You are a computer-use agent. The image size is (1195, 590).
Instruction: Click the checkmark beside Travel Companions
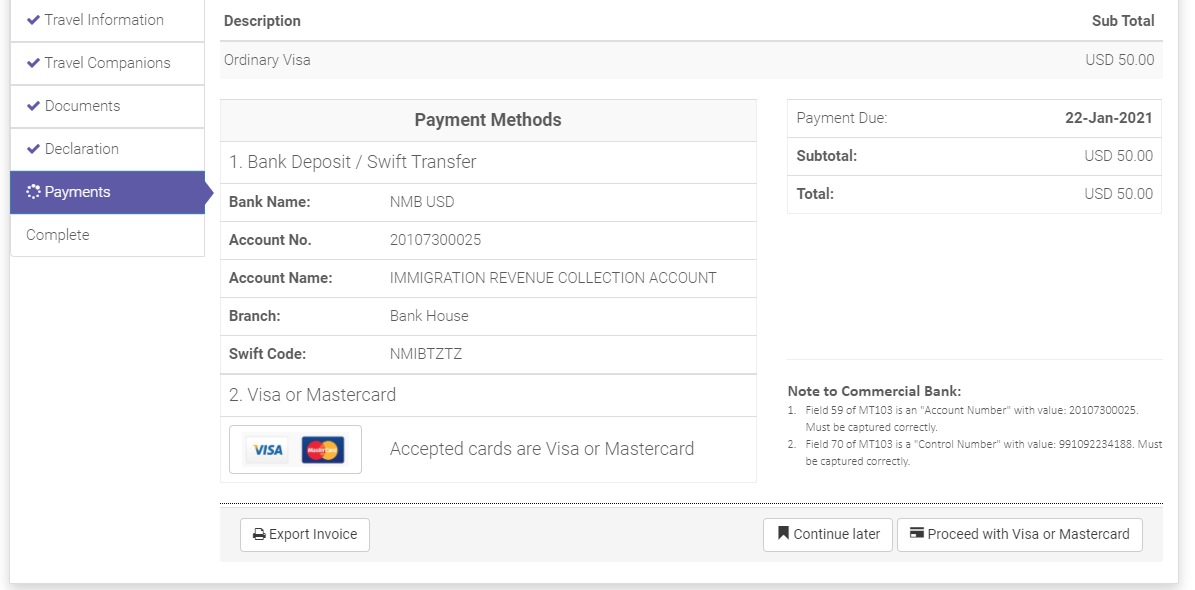[x=33, y=63]
